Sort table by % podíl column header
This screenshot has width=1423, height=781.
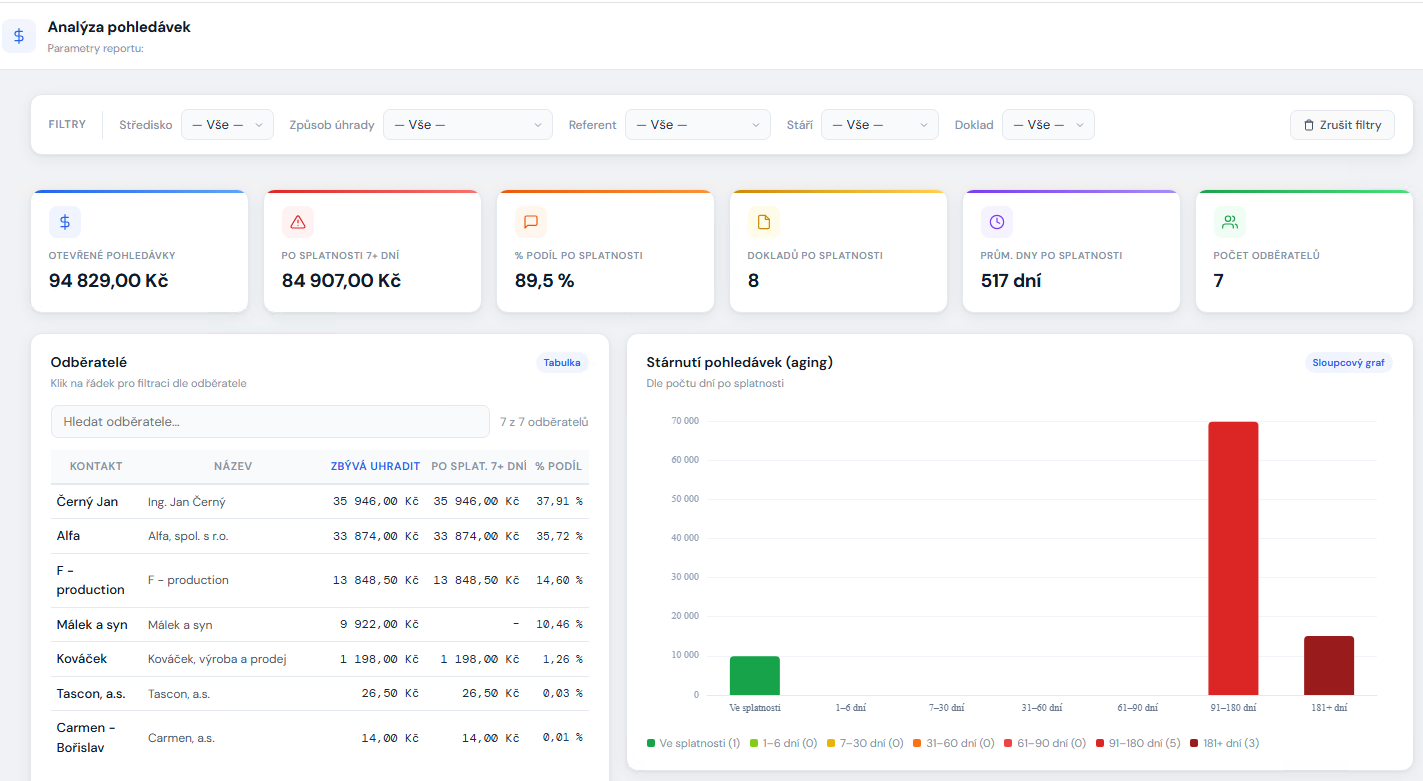point(558,466)
